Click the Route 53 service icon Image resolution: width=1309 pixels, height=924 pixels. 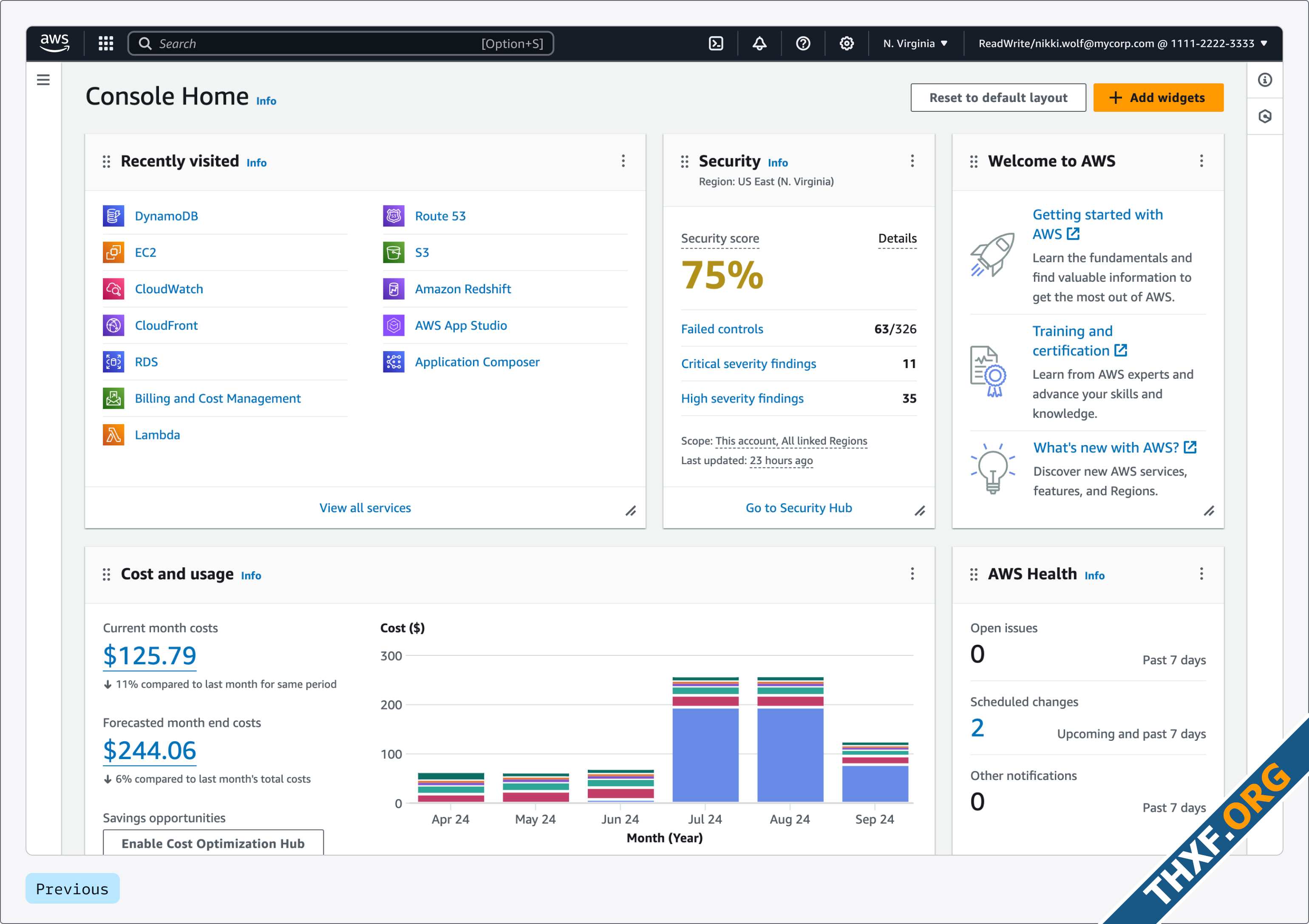[394, 216]
